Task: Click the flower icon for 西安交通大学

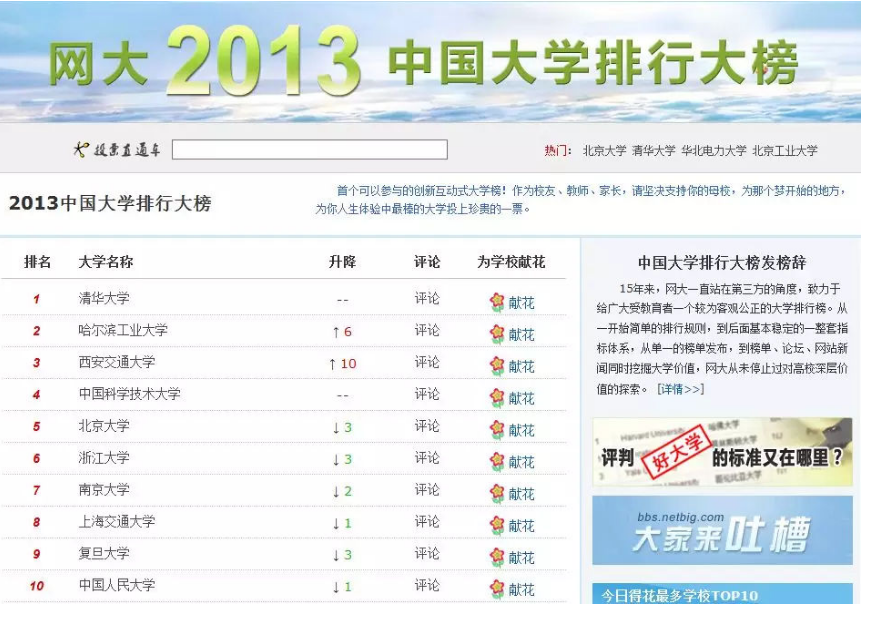Action: (x=497, y=366)
